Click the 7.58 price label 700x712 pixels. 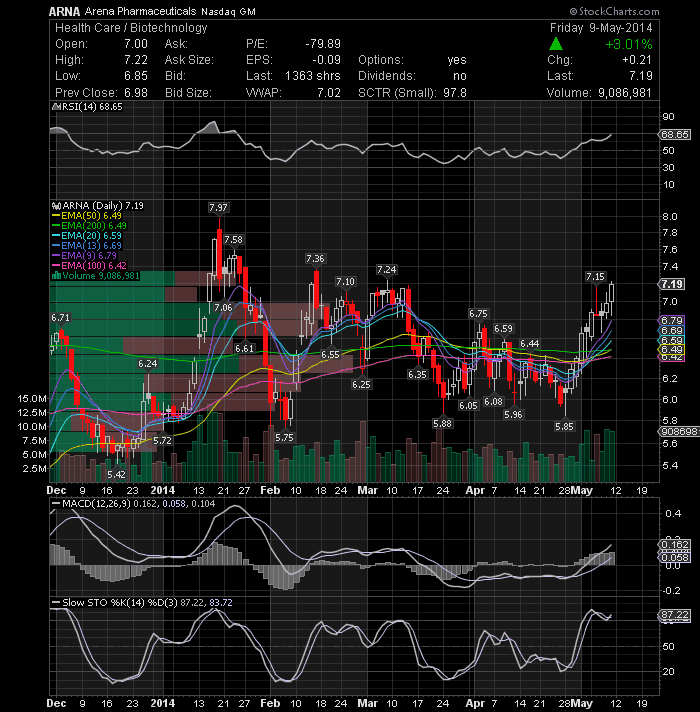tap(233, 239)
